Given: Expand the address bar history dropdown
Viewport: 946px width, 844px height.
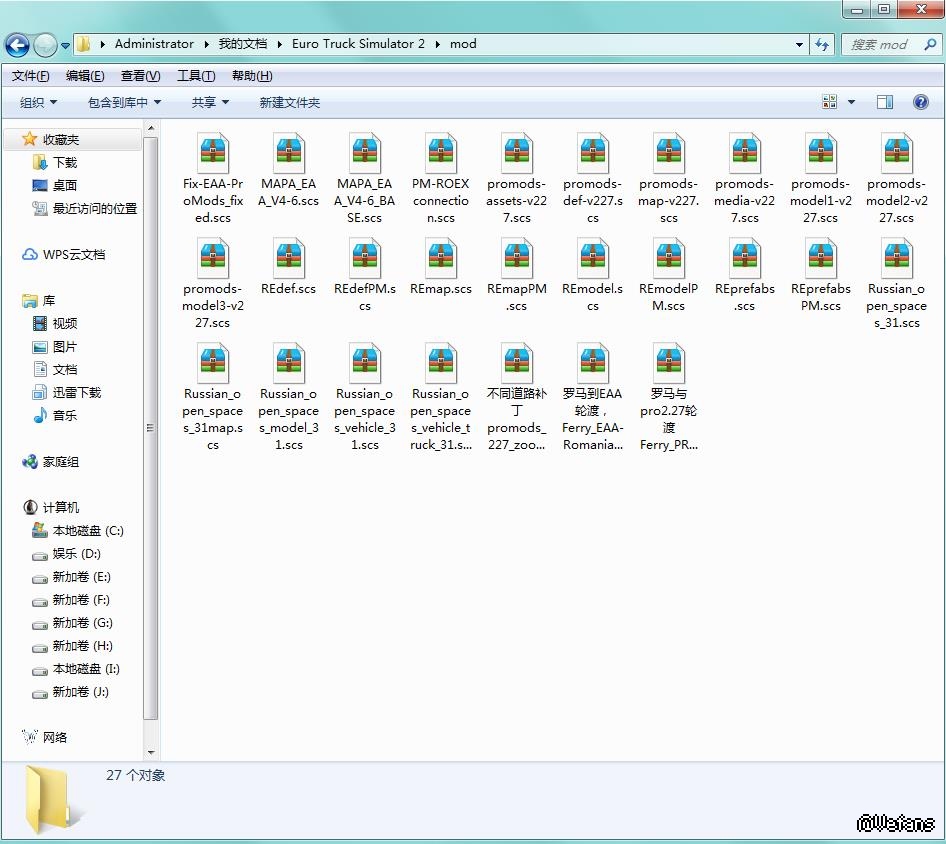Looking at the screenshot, I should point(799,44).
